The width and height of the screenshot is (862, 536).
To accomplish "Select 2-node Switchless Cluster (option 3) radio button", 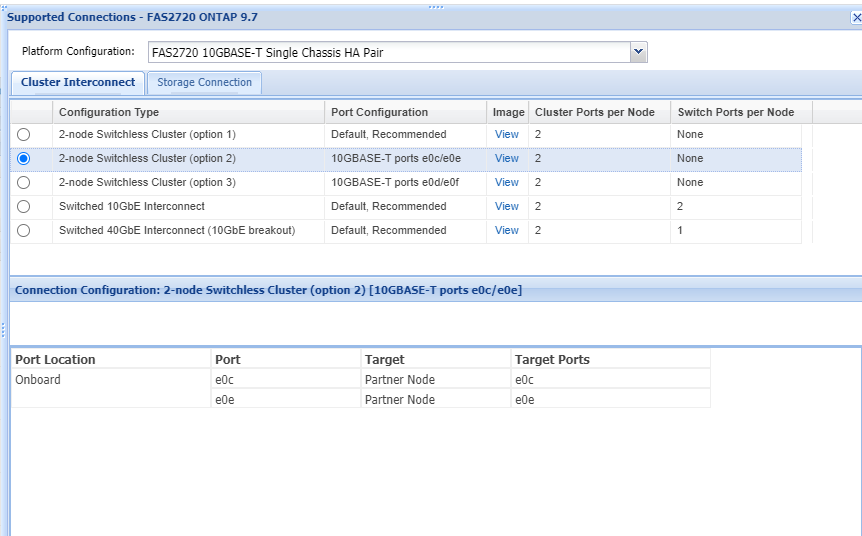I will point(24,183).
